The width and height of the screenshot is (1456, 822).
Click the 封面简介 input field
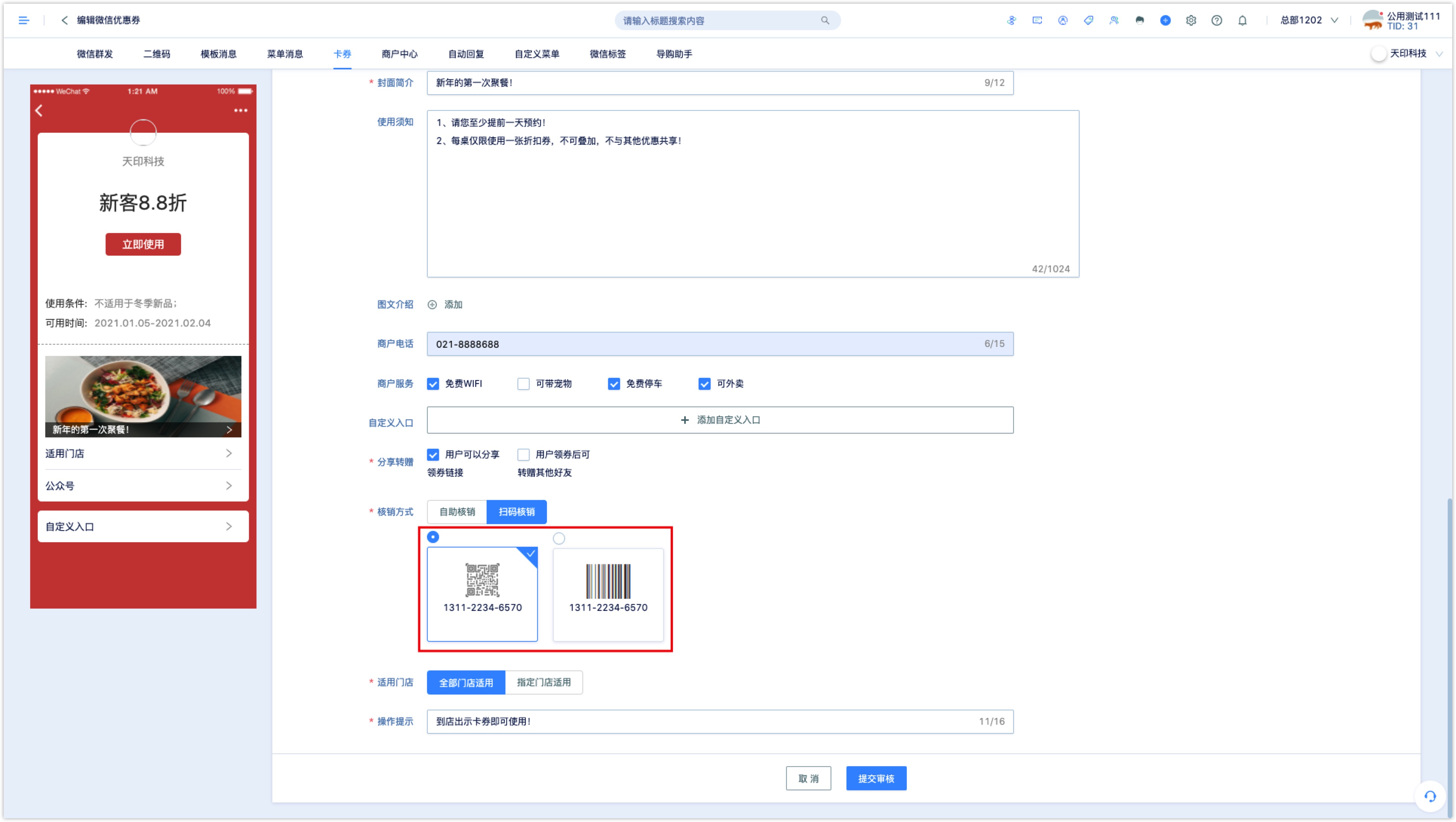(720, 83)
